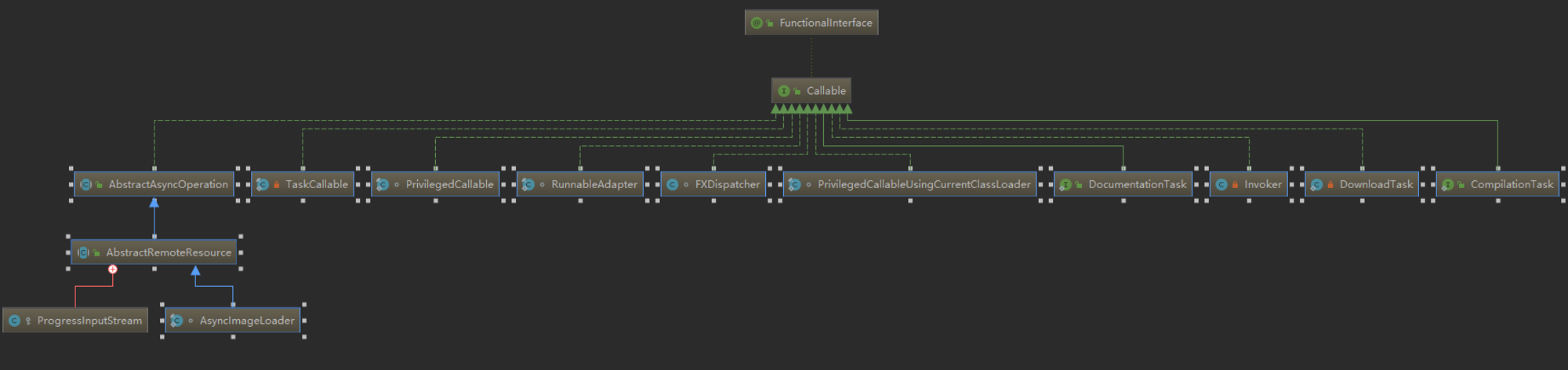This screenshot has height=370, width=1568.
Task: Select the Invoker label
Action: [x=1263, y=184]
